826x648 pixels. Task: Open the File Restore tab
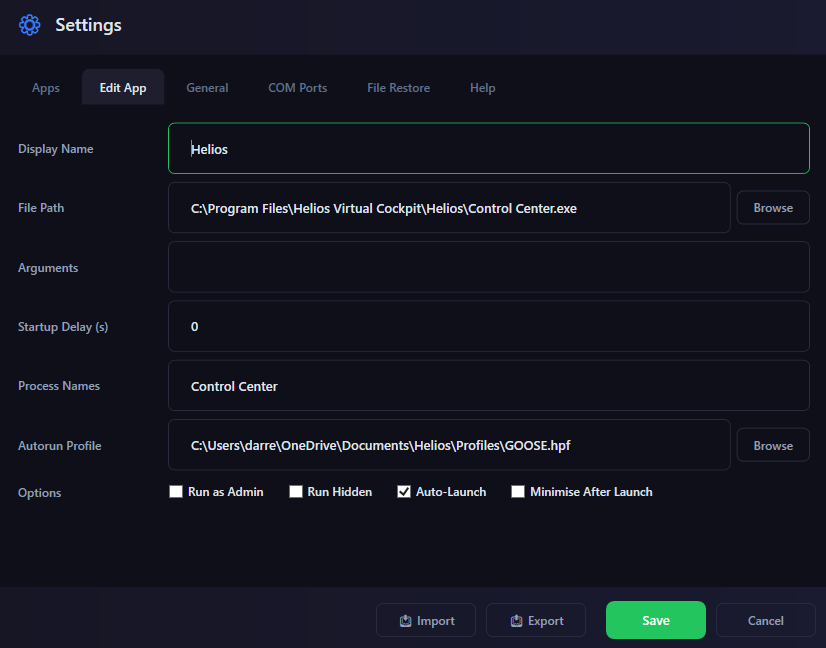398,88
